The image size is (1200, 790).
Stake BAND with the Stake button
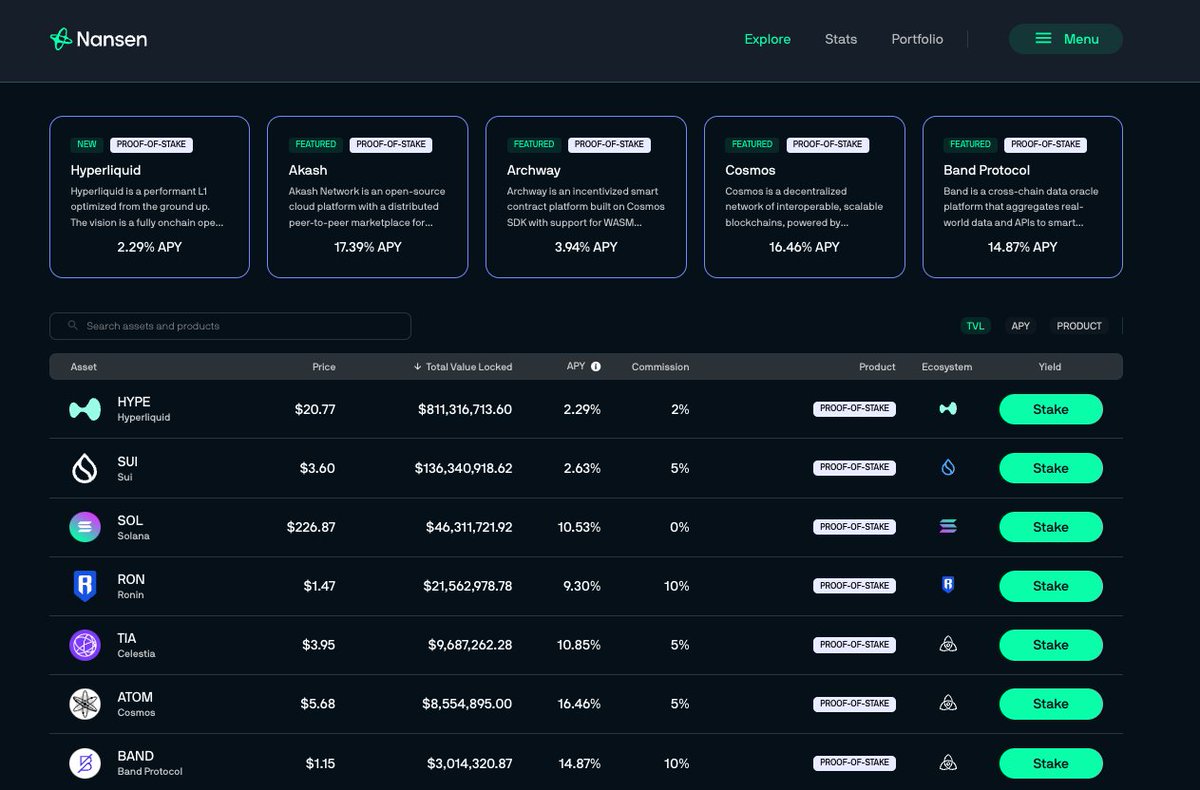[x=1051, y=763]
